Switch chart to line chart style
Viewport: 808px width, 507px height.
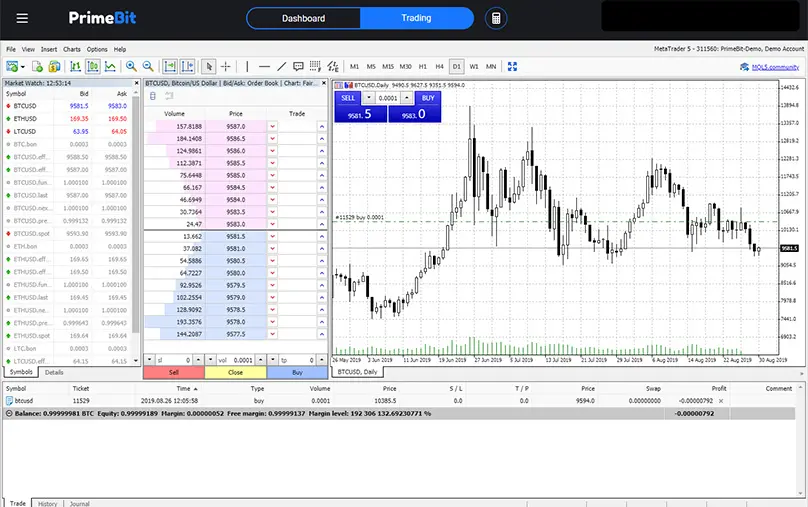[x=110, y=66]
